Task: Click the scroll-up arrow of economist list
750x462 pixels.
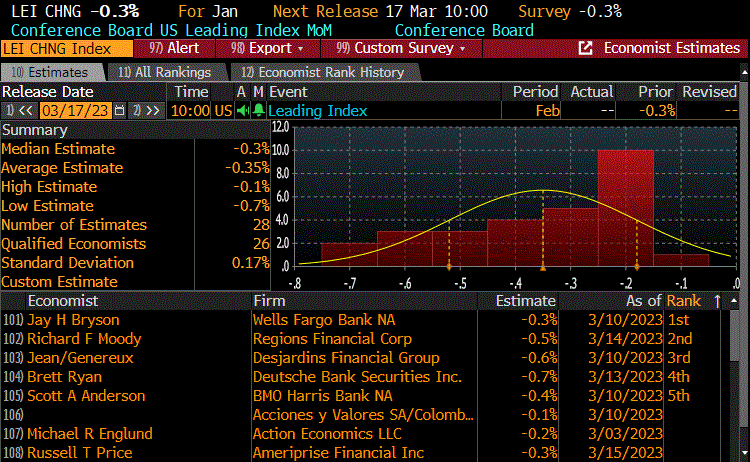Action: [x=734, y=301]
